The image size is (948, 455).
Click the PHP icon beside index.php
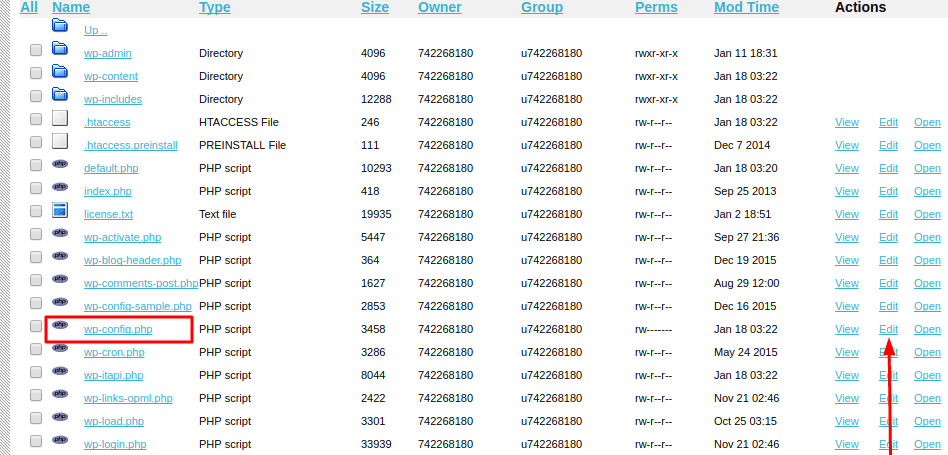pyautogui.click(x=60, y=187)
